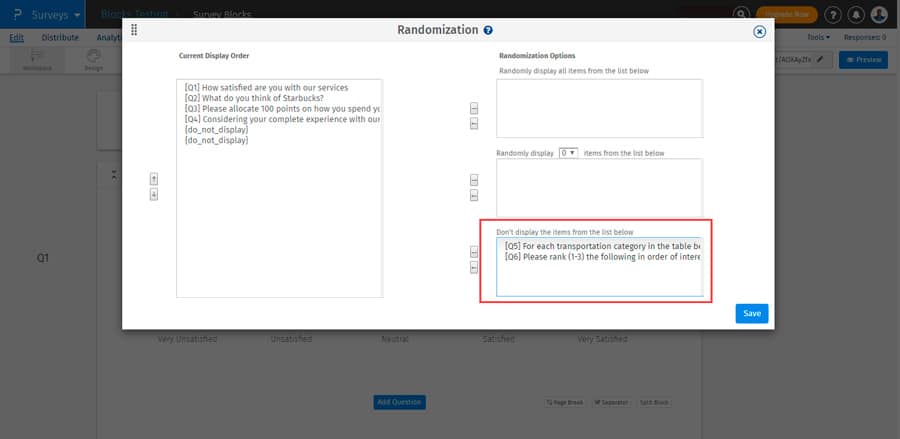Move selected question up with up arrow
The image size is (900, 439).
(154, 179)
